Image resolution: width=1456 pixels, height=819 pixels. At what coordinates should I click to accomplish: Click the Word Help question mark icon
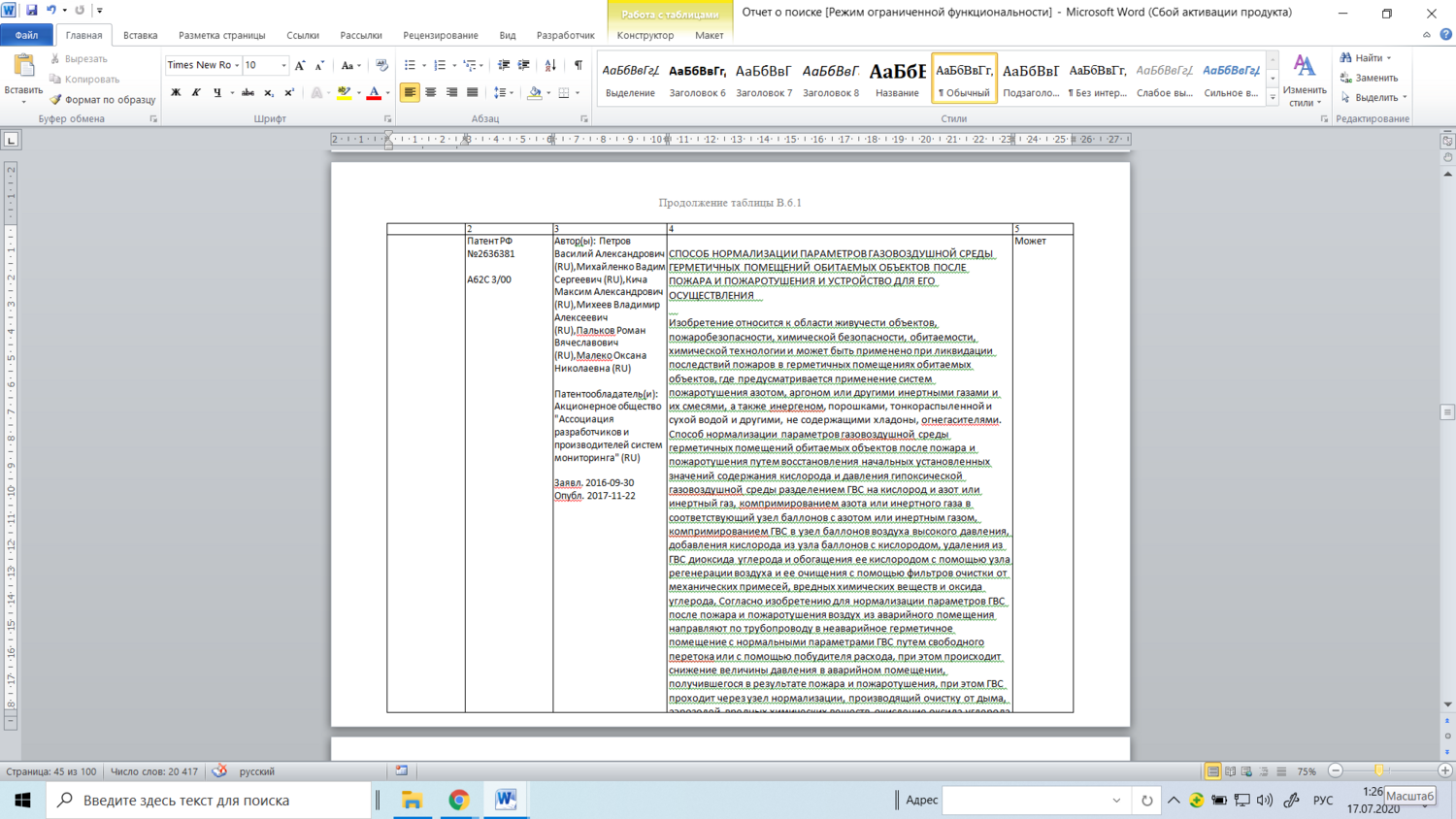click(x=1446, y=34)
